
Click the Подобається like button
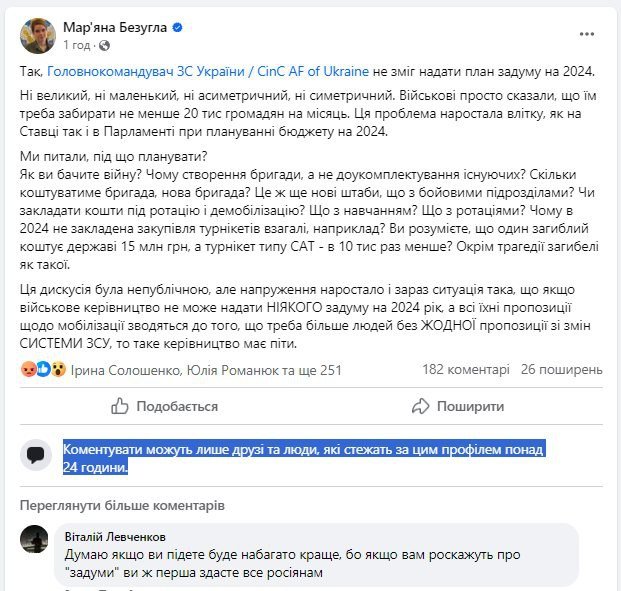tap(164, 406)
